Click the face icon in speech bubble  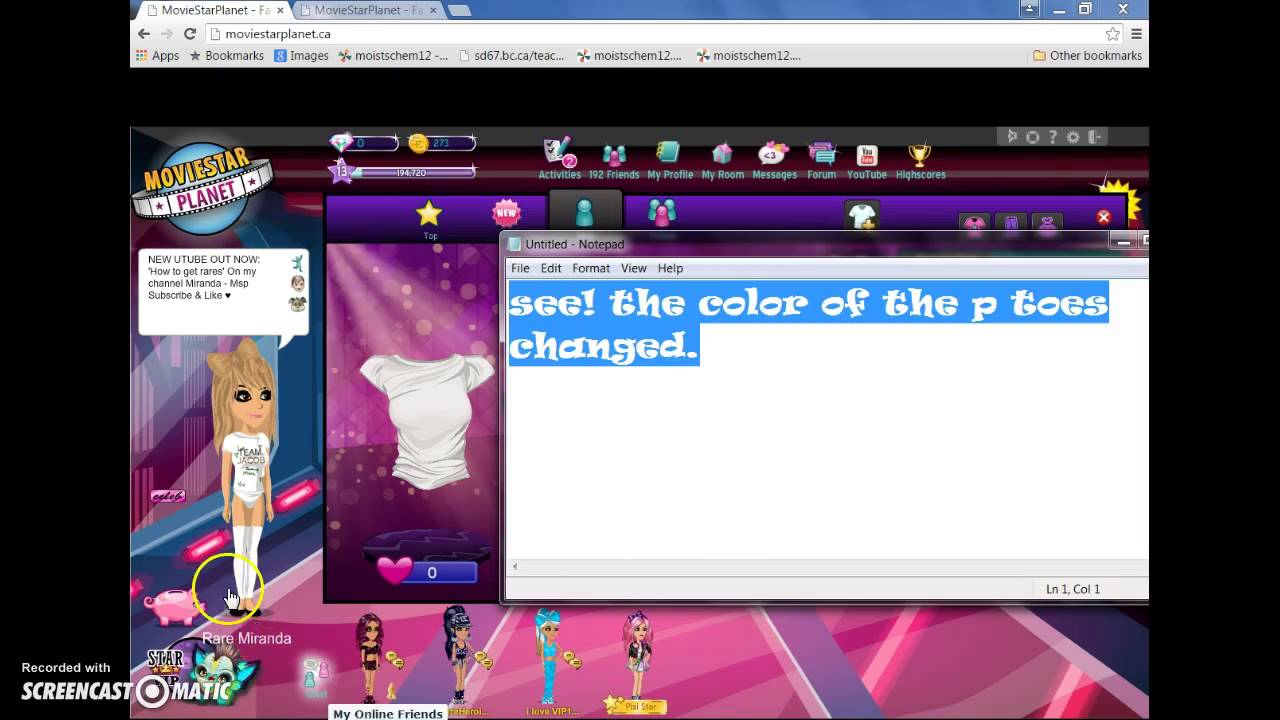[297, 284]
